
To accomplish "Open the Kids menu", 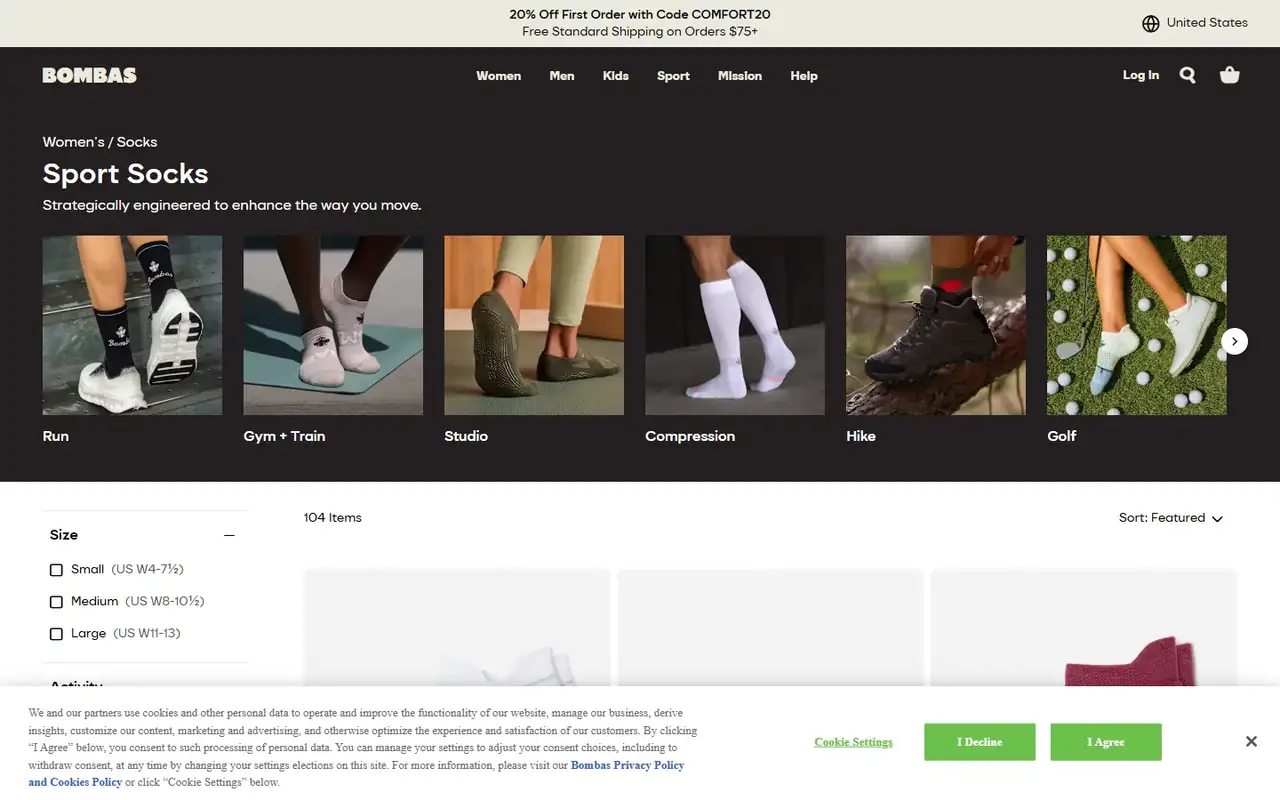I will [x=616, y=76].
